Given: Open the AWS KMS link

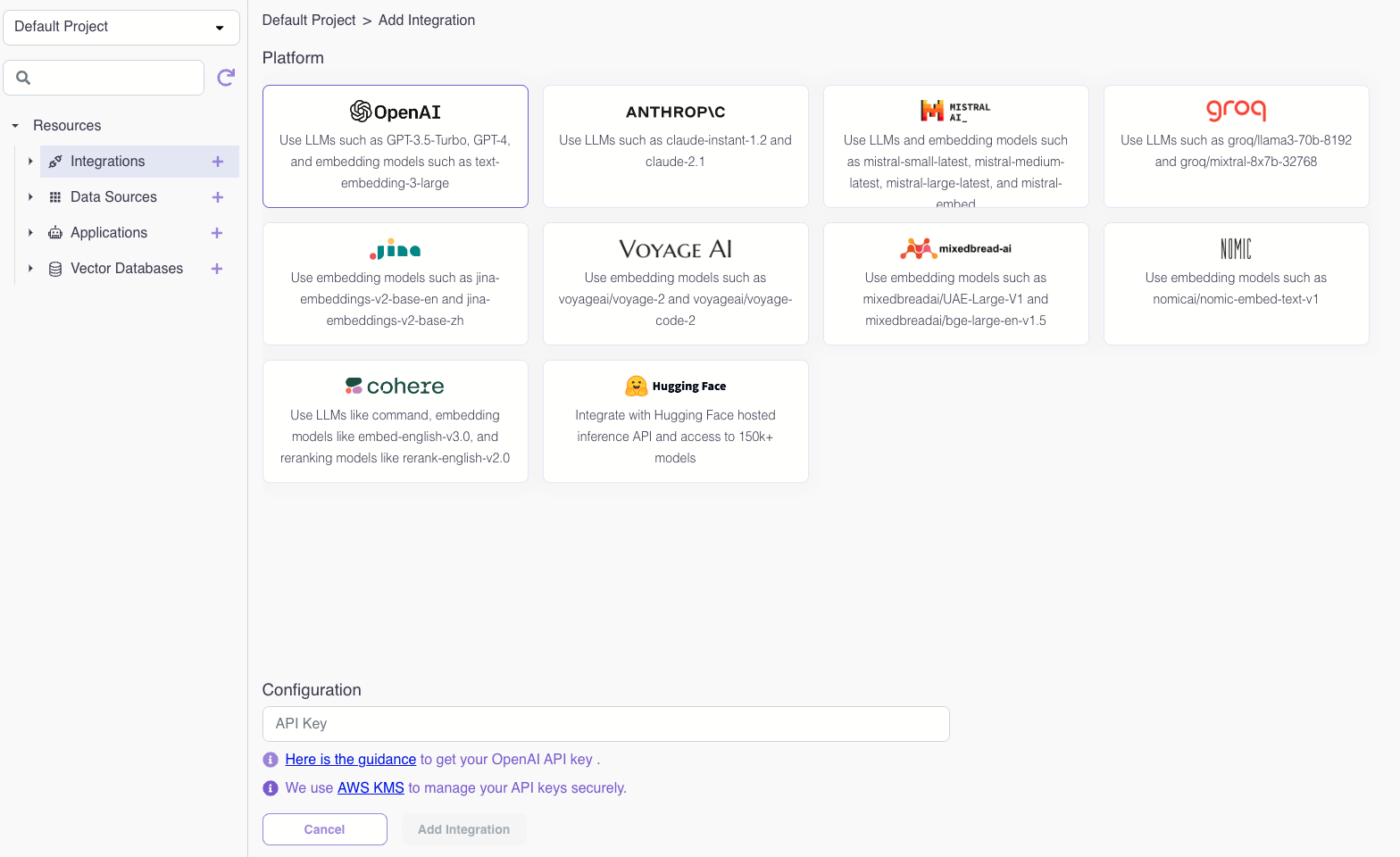Looking at the screenshot, I should pos(371,788).
